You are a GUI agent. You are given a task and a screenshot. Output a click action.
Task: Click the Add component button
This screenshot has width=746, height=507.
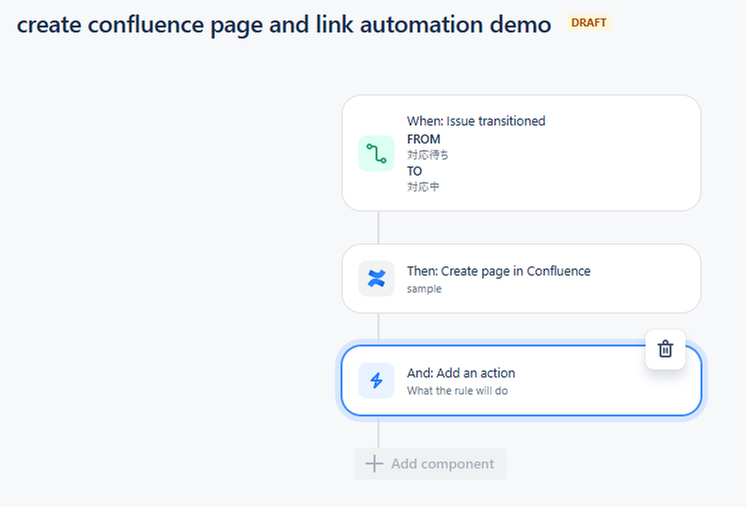point(431,464)
